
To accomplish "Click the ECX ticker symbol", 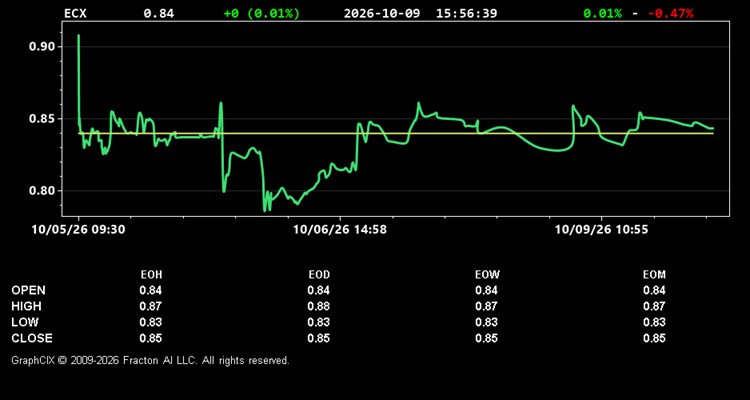I will point(76,13).
